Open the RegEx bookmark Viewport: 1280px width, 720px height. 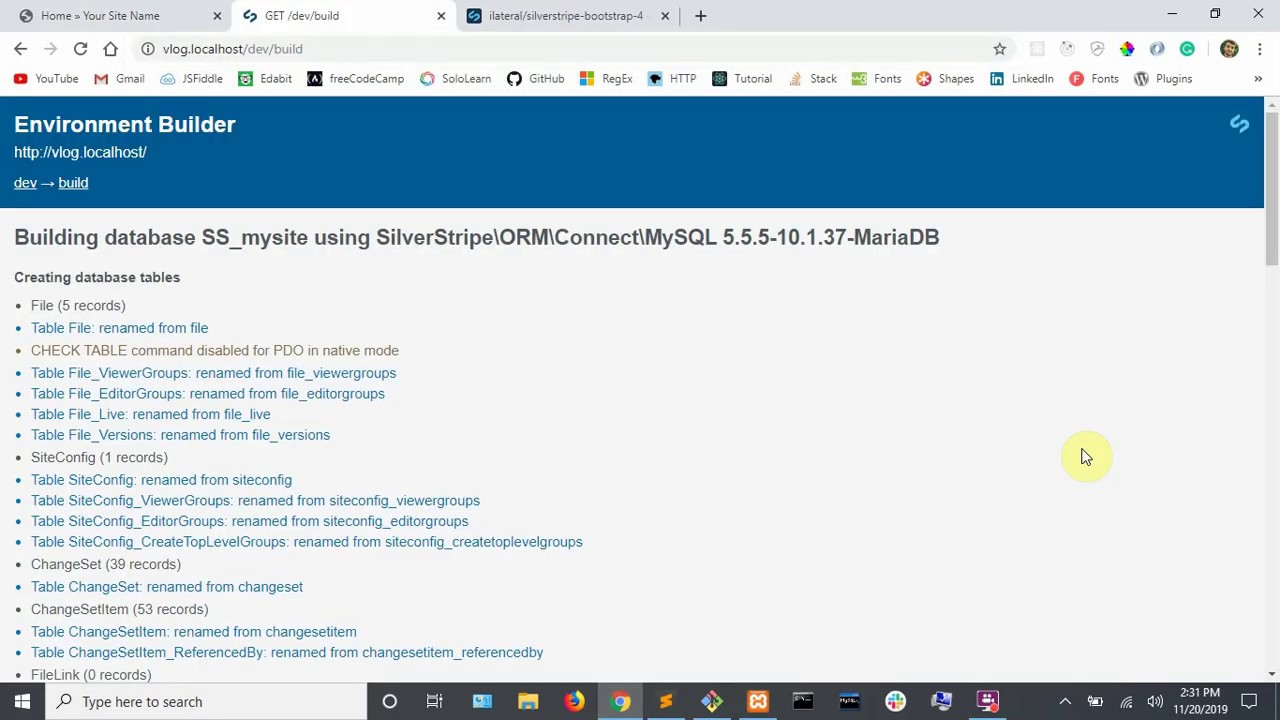pos(606,79)
